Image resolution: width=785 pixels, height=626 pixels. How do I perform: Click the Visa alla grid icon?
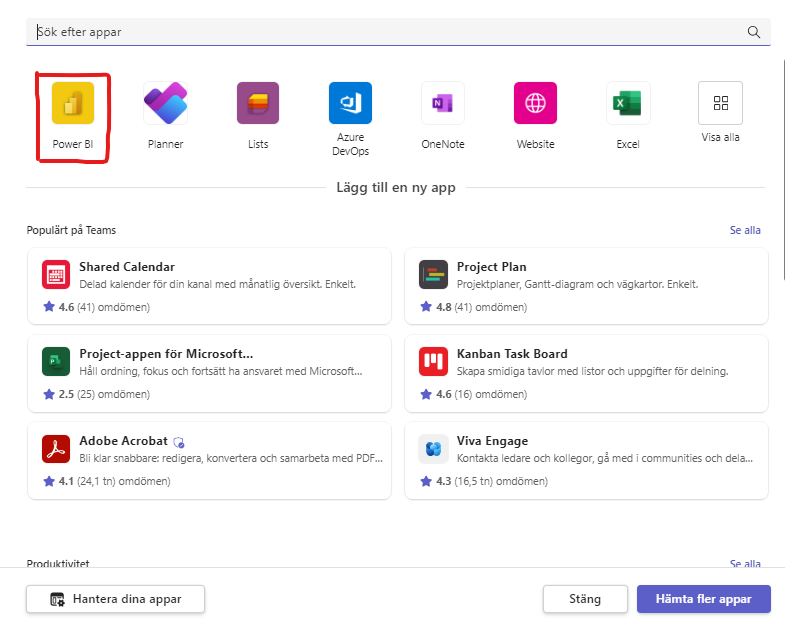(720, 103)
